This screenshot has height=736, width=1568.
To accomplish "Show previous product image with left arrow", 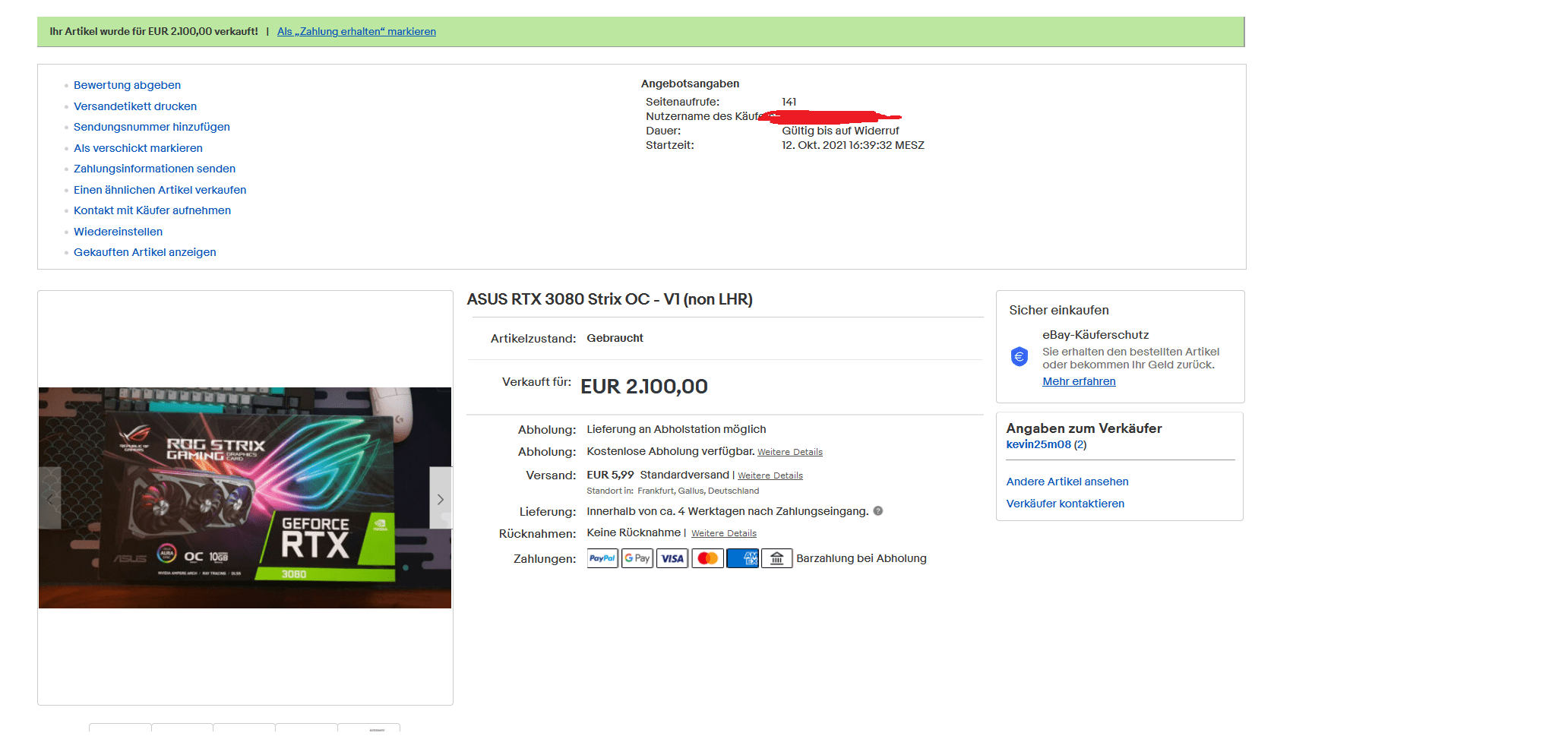I will [50, 499].
